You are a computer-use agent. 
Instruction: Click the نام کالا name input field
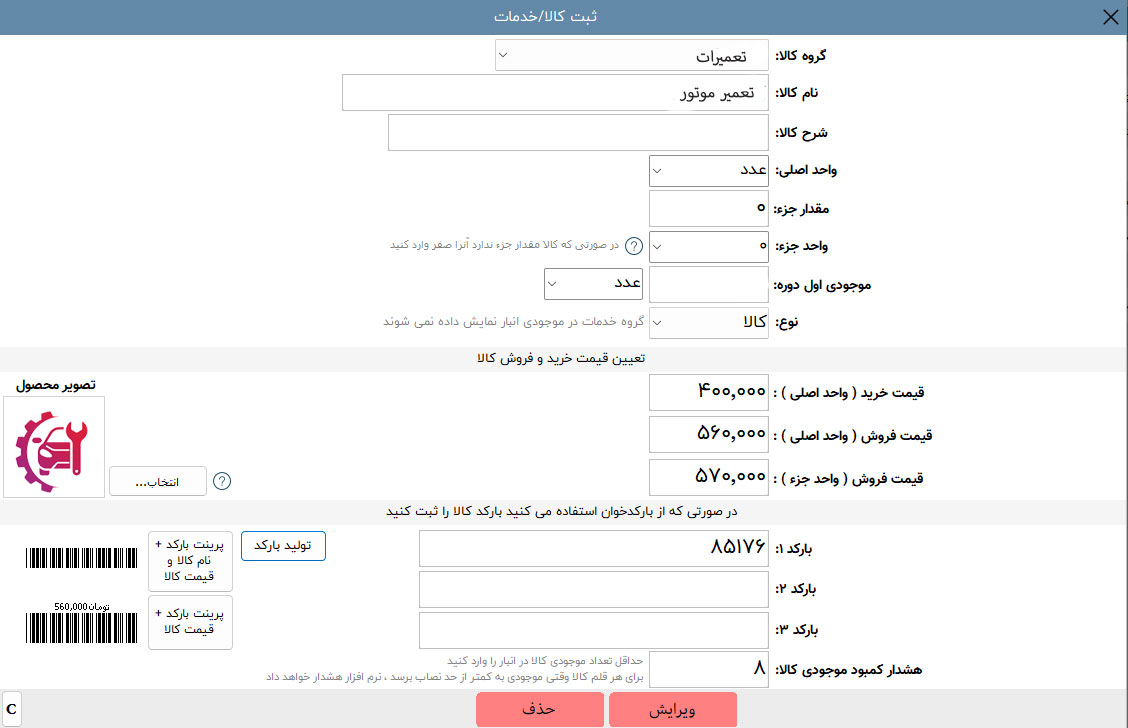[555, 93]
